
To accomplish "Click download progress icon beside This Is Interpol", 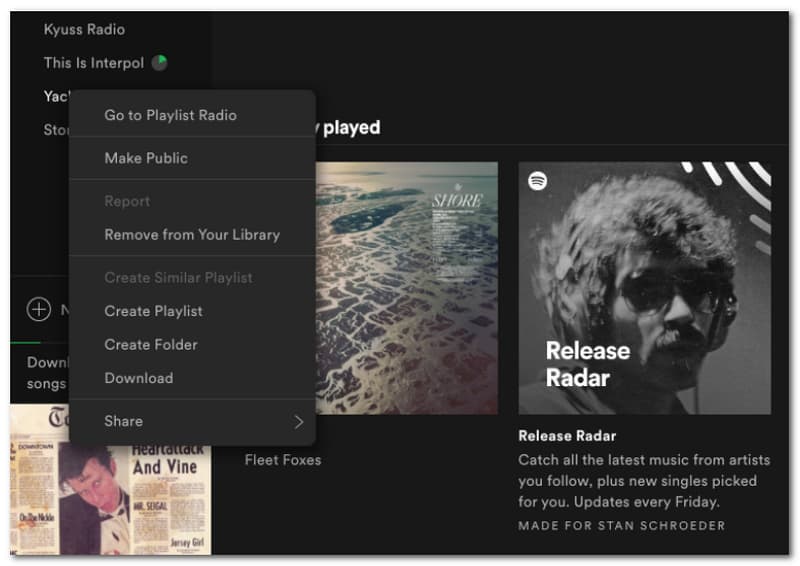I will coord(160,63).
